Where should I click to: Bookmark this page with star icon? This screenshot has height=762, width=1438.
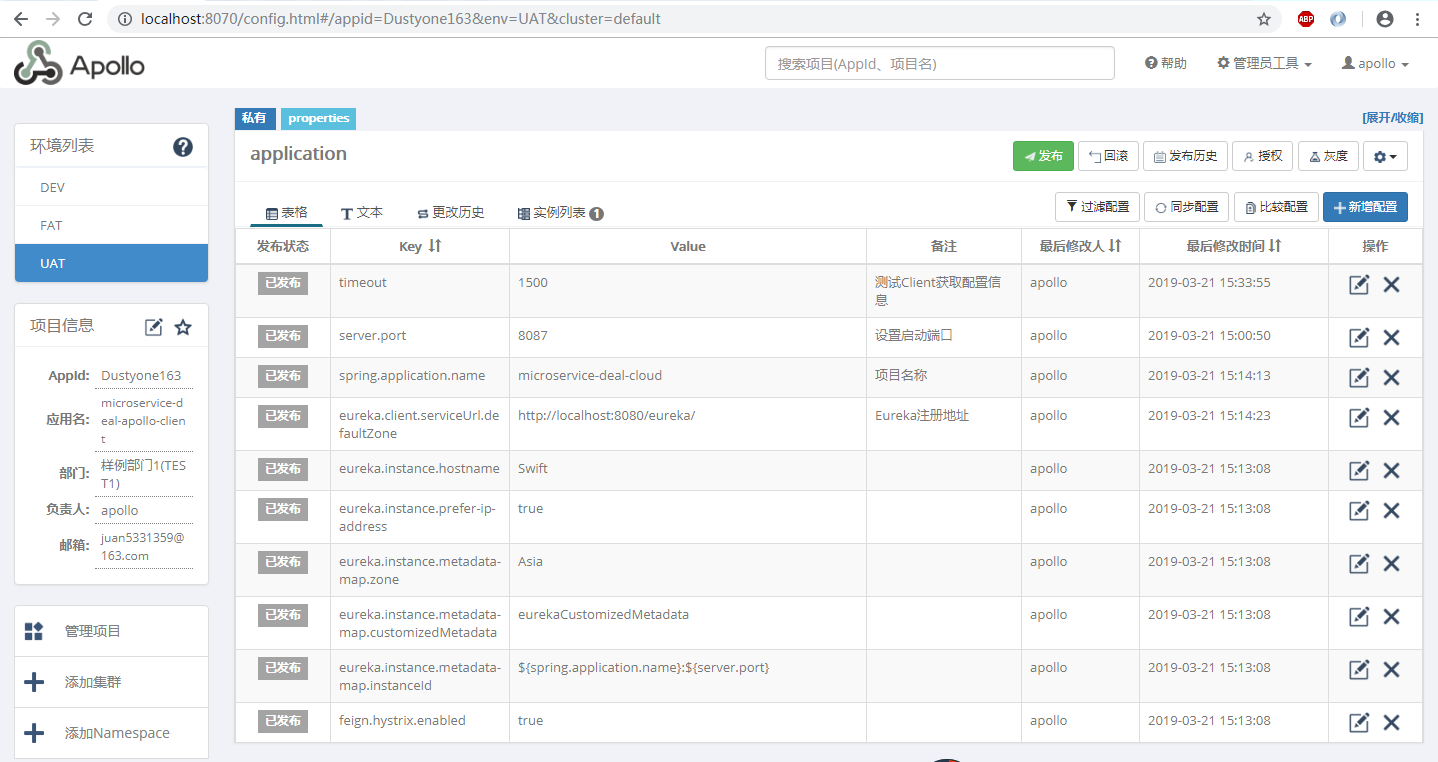pyautogui.click(x=1264, y=19)
